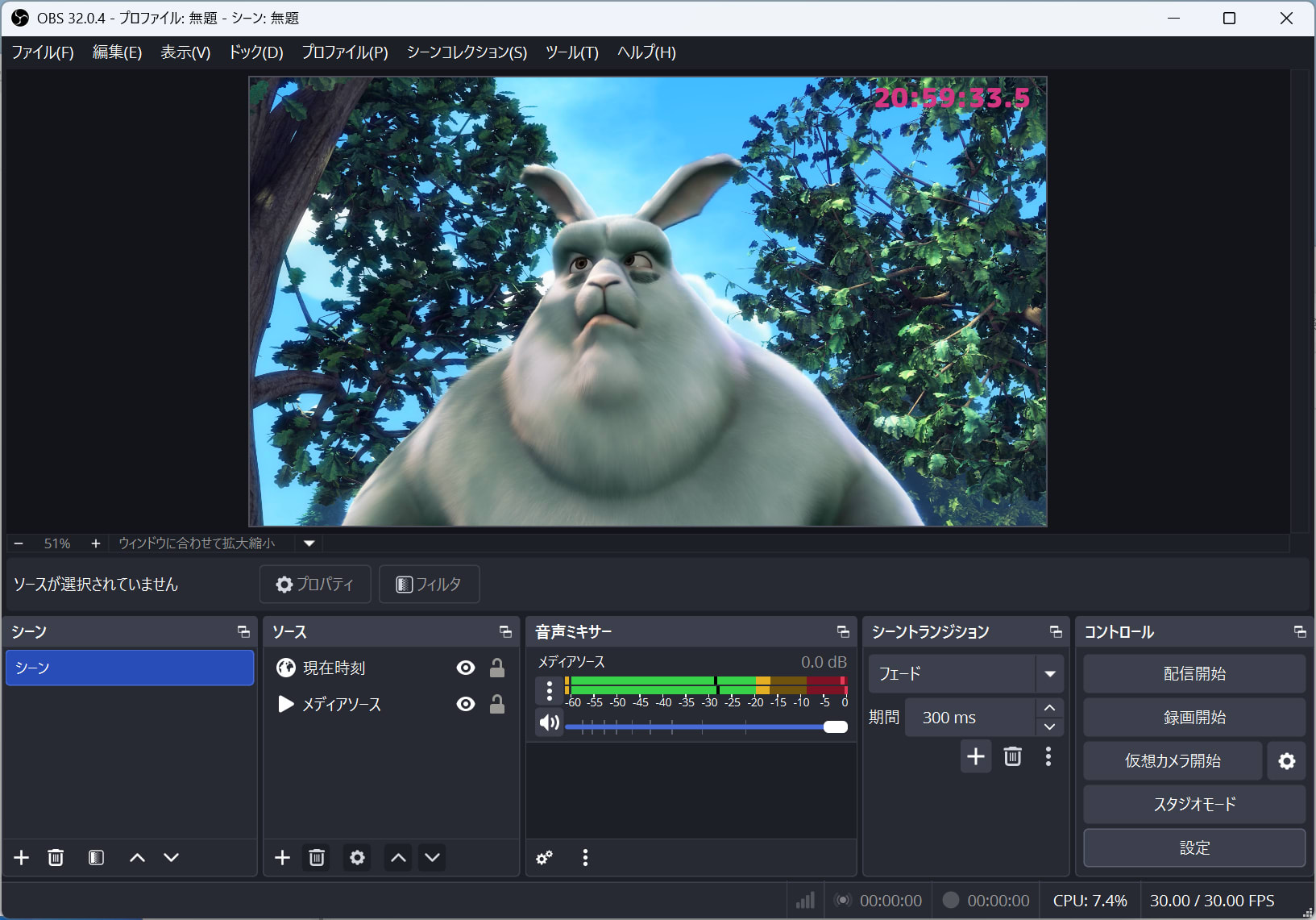The image size is (1316, 920).
Task: Click the 録画開始 button
Action: click(x=1194, y=718)
